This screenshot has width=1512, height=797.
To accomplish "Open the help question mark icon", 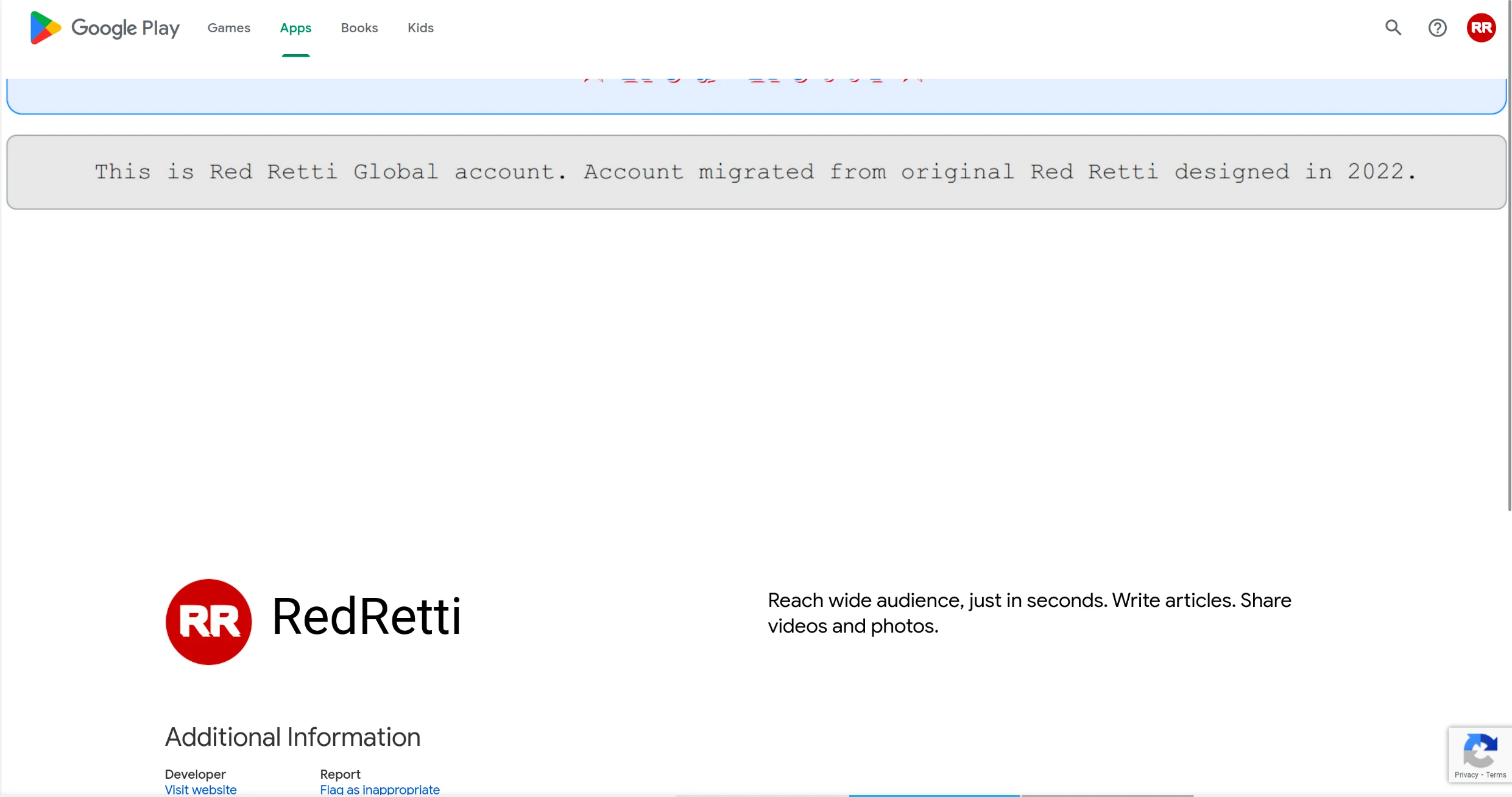I will [1437, 27].
